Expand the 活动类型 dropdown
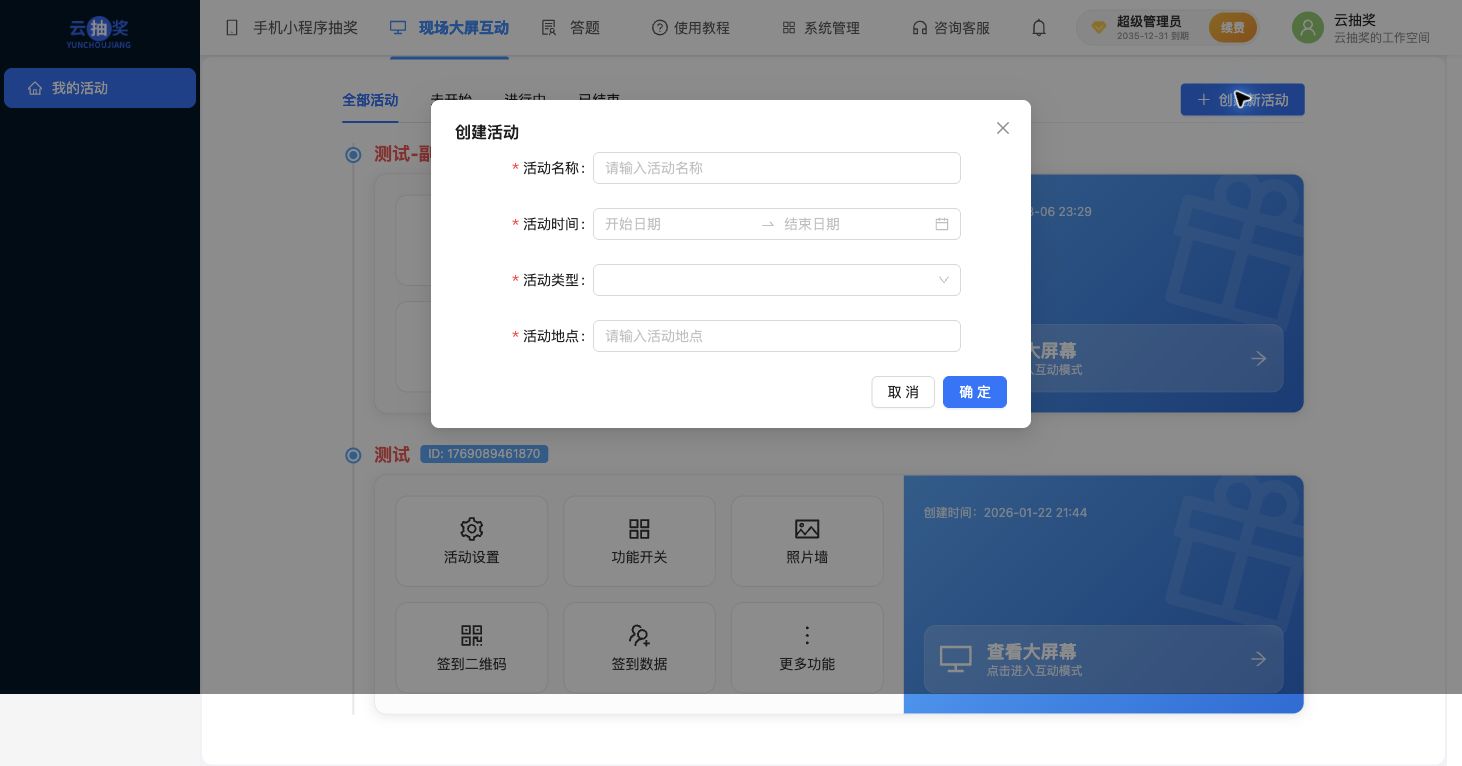The width and height of the screenshot is (1462, 766). [x=777, y=280]
